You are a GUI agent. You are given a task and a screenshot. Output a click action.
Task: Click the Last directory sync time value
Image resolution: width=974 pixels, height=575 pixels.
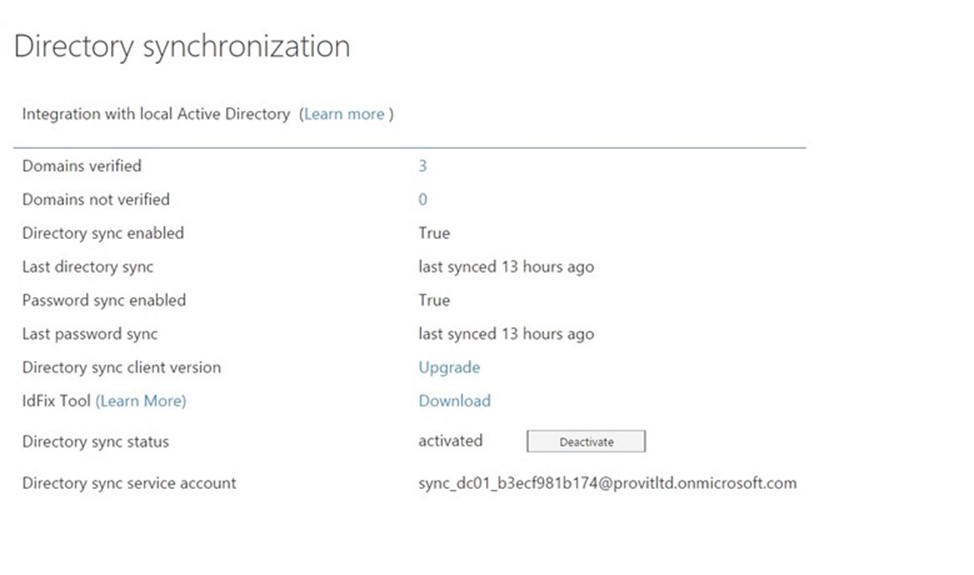point(506,267)
